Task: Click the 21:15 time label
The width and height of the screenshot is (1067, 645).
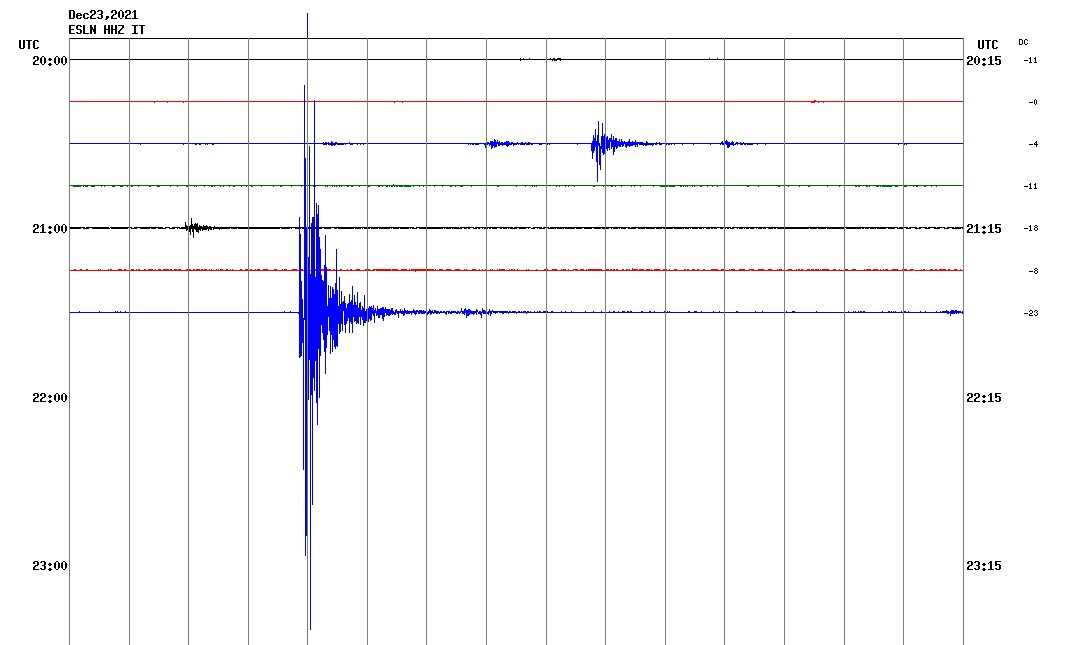Action: pos(984,229)
